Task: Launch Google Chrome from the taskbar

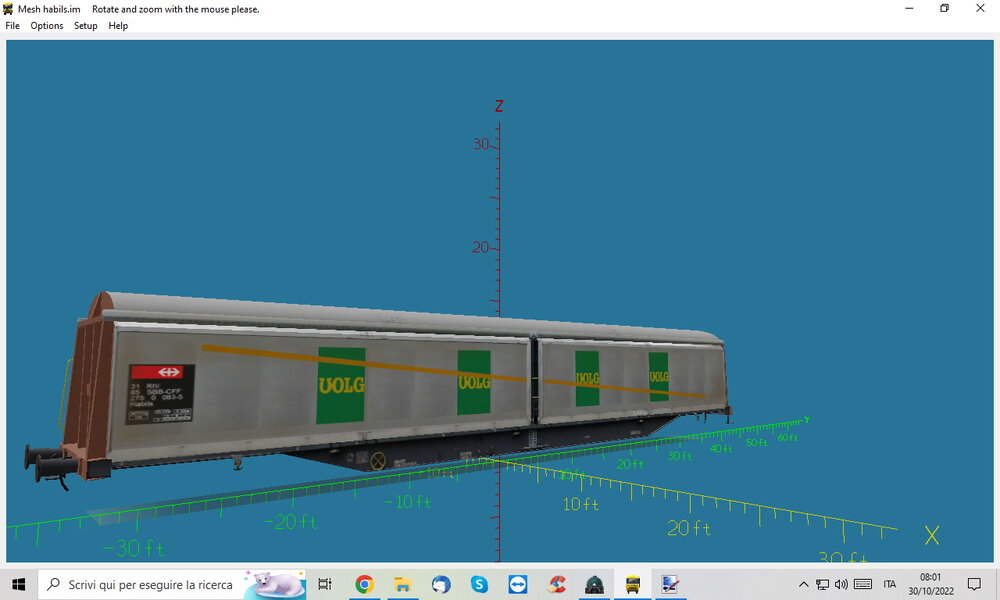Action: tap(364, 584)
